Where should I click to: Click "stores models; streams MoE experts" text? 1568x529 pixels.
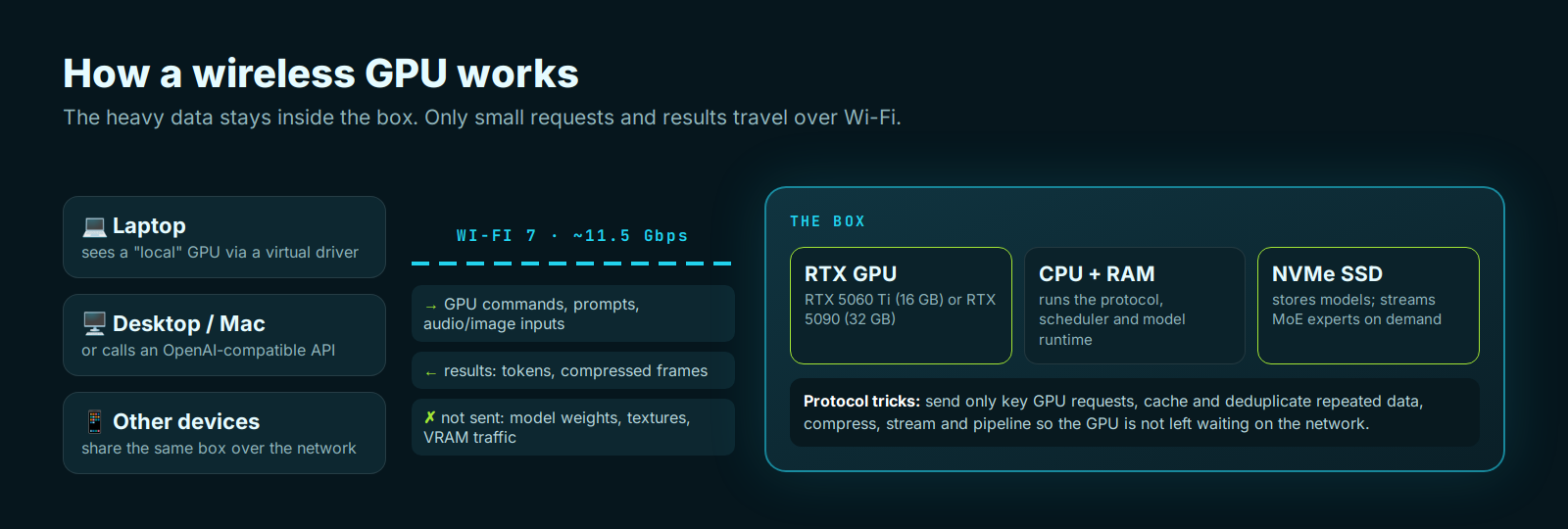point(1356,310)
